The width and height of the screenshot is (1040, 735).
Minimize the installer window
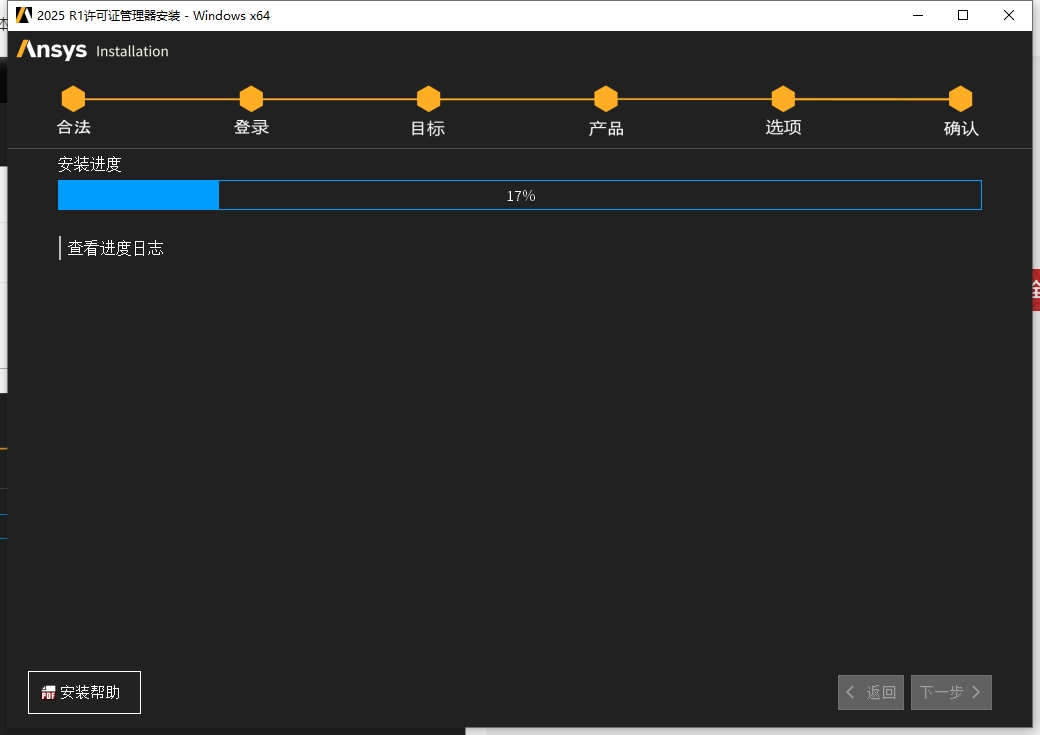tap(918, 15)
